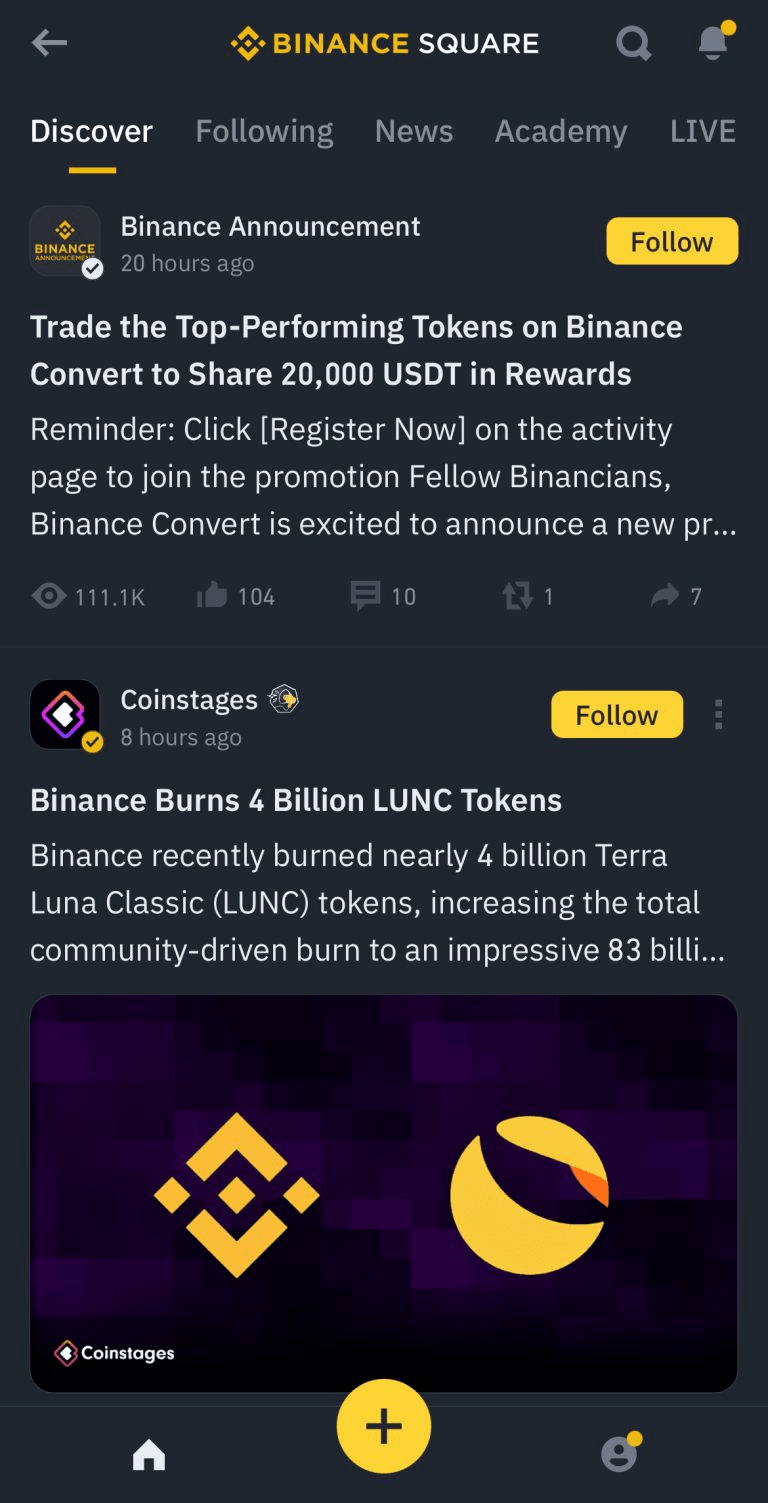Open notifications bell icon

click(713, 43)
